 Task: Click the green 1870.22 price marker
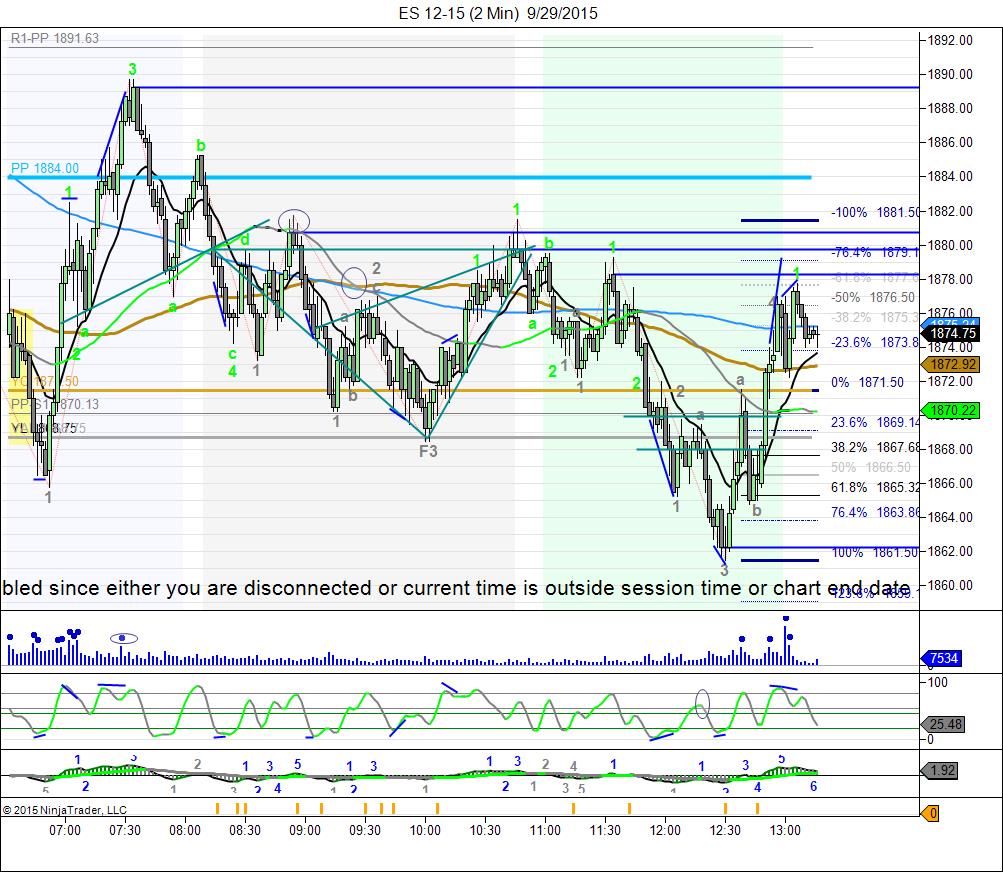click(953, 410)
